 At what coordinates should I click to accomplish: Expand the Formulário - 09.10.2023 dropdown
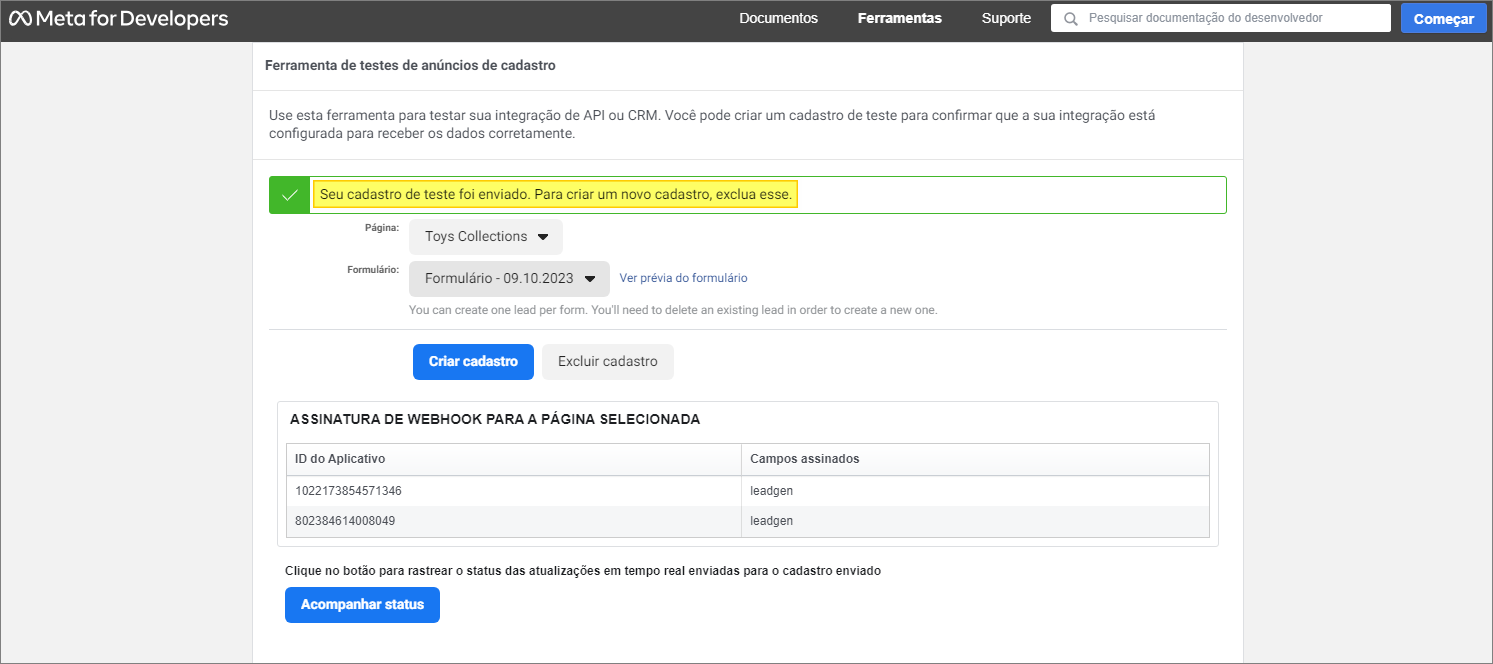click(509, 279)
